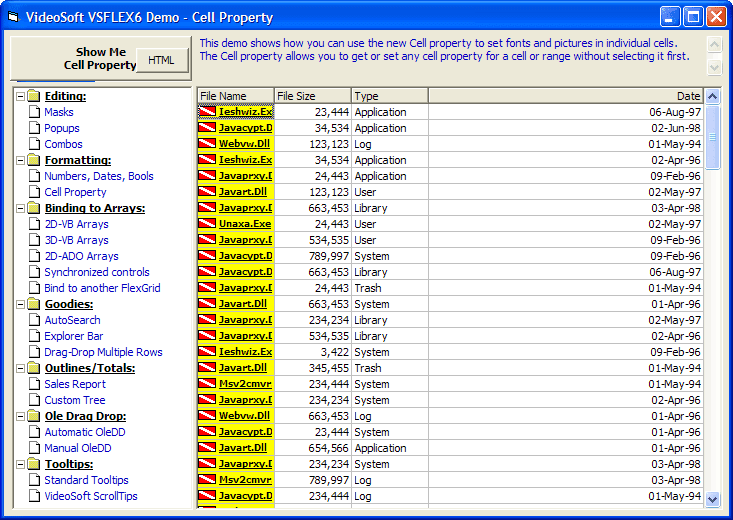
Task: Click the page icon beside AutoSearch
Action: coord(34,320)
